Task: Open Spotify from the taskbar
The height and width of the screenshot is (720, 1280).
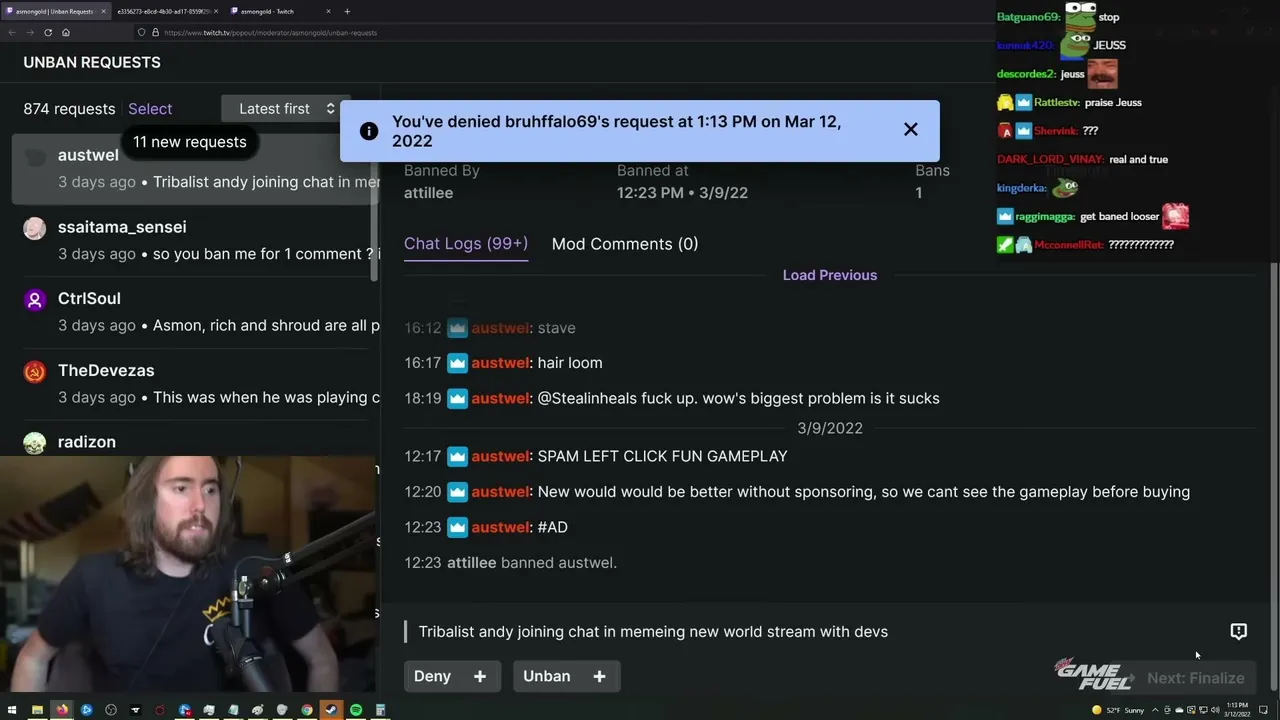Action: (x=356, y=710)
